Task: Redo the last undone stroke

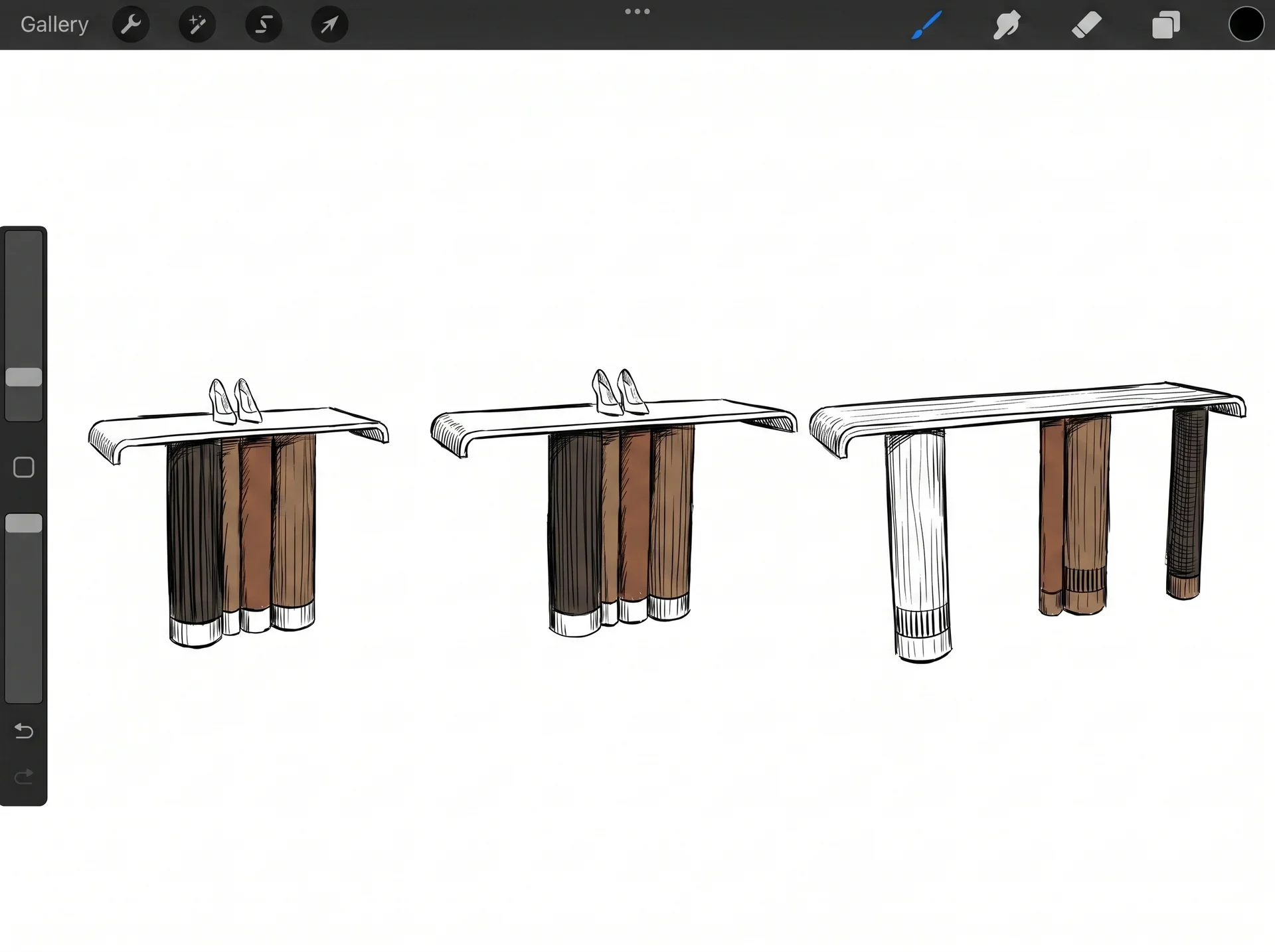Action: [24, 777]
